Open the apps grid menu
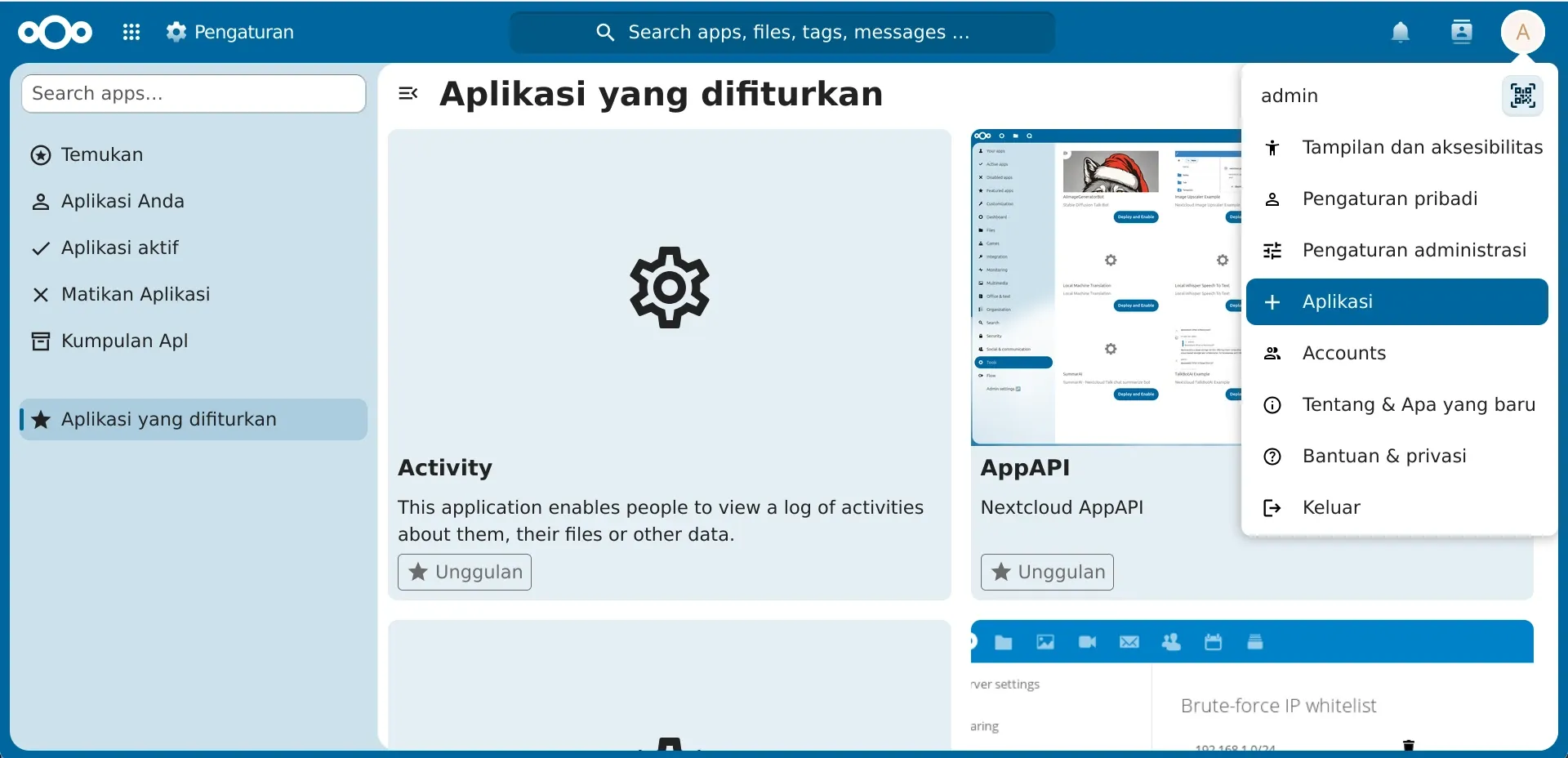Screen dimensions: 1568x758 (131, 32)
